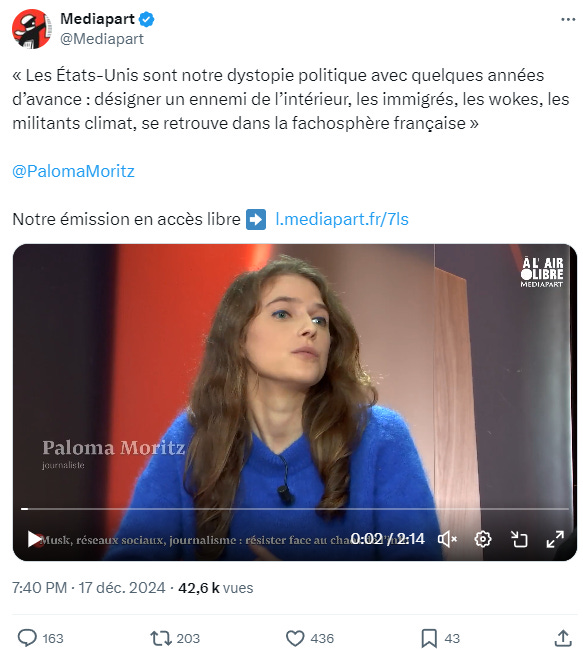
Task: Seek along the video progress bar
Action: tap(295, 509)
